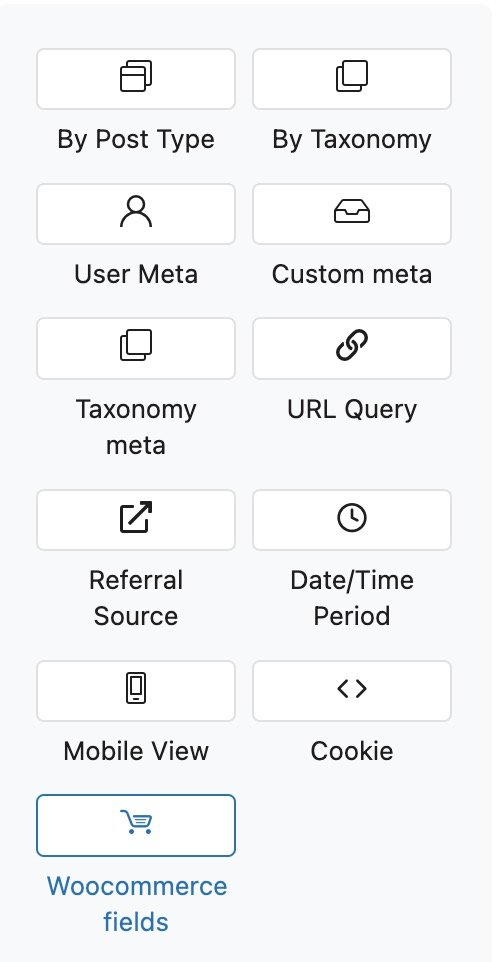This screenshot has height=962, width=496.
Task: Choose the "Mobile View" text label
Action: coord(136,751)
